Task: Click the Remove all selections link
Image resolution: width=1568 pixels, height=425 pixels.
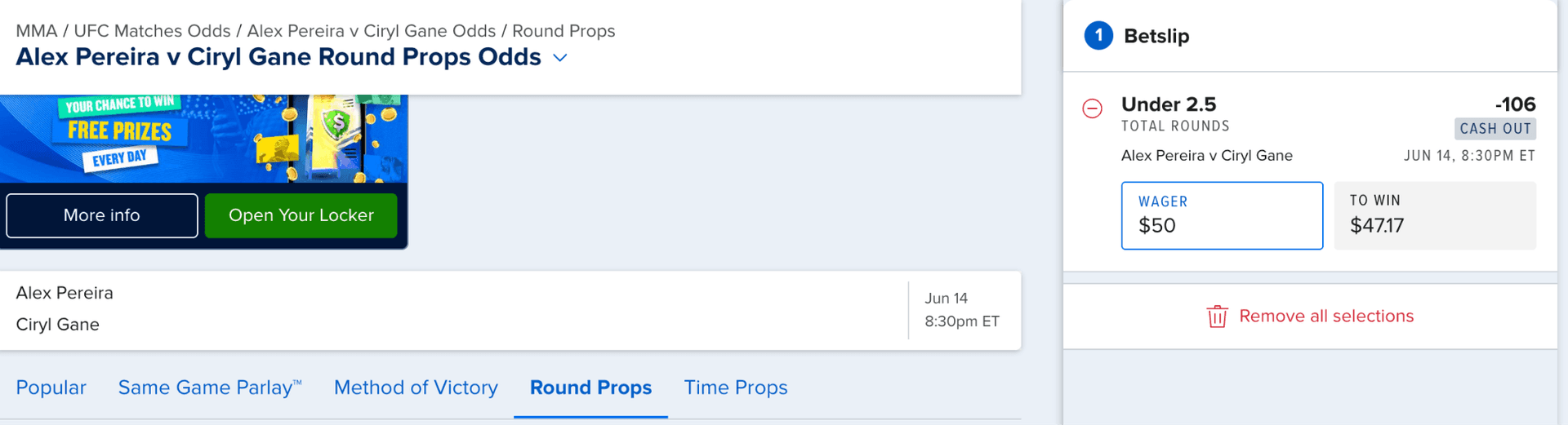Action: tap(1325, 317)
